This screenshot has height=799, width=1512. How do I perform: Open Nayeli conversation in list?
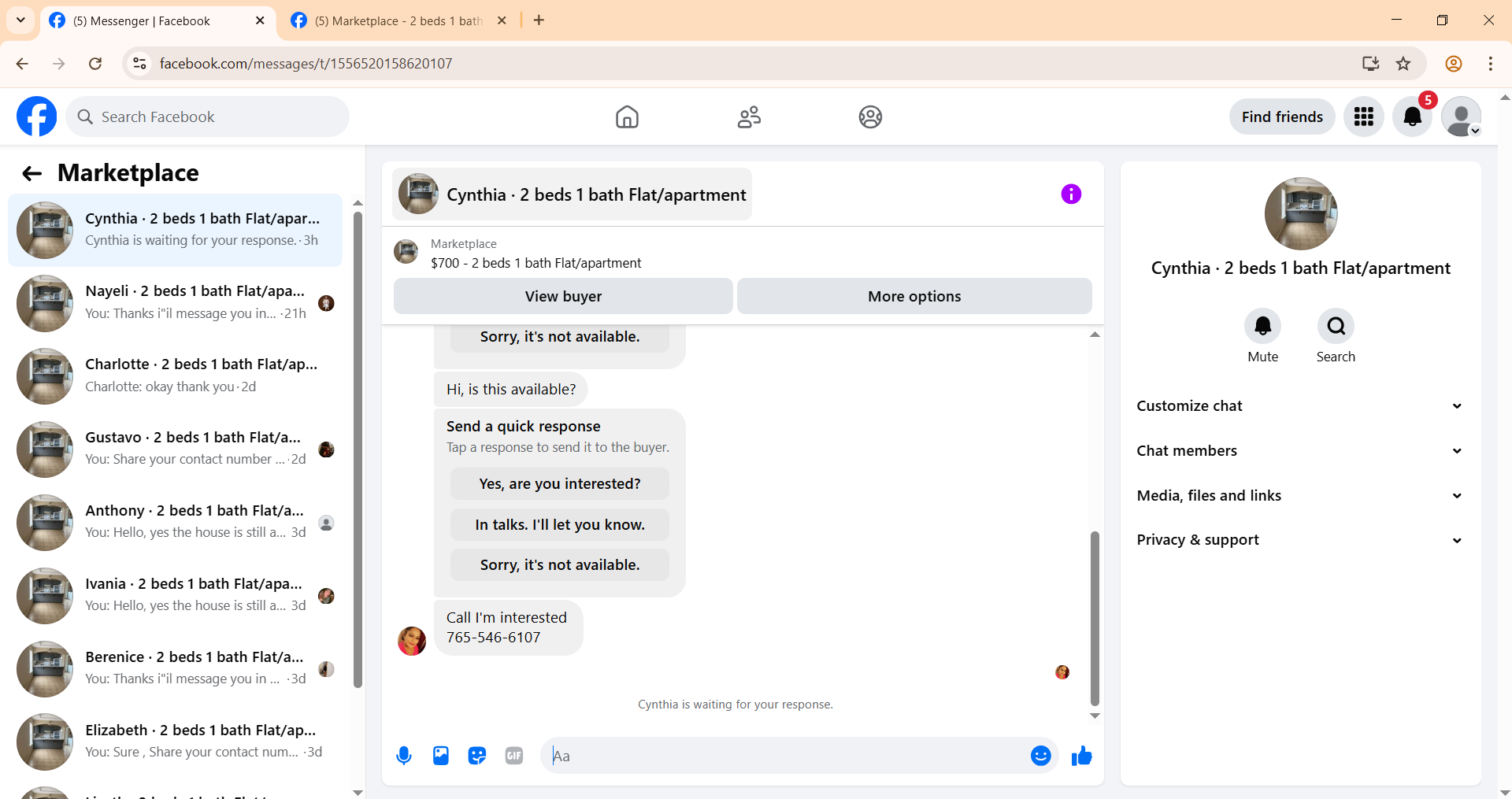coord(176,303)
